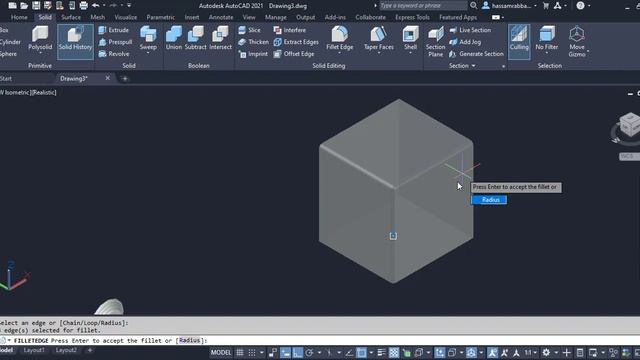Open the Visualize ribbon tab
640x360 pixels.
[x=126, y=17]
